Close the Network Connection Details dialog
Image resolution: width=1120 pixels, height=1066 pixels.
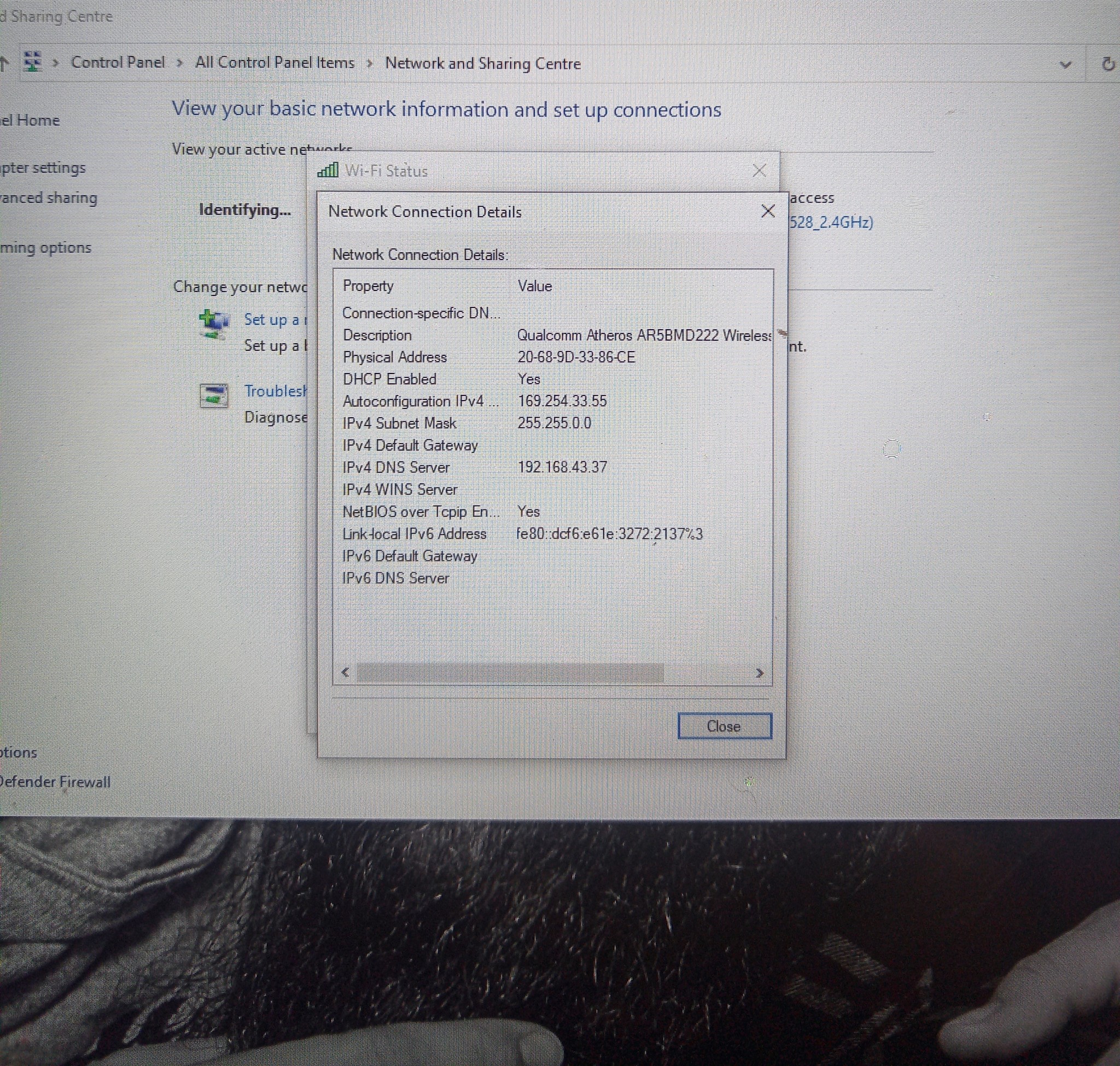pos(767,212)
